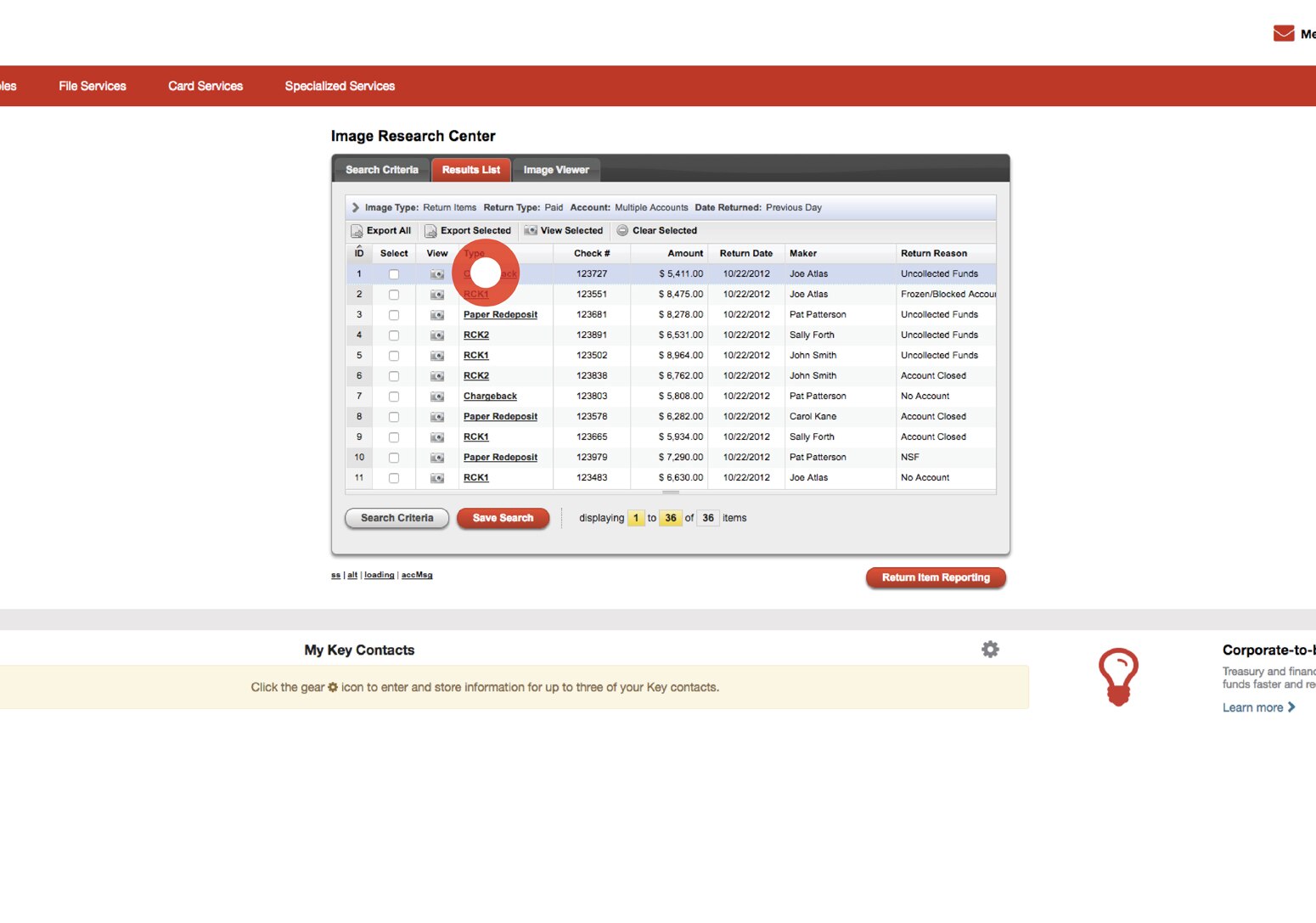This screenshot has height=923, width=1316.
Task: Open the My Key Contacts settings gear
Action: pos(990,649)
